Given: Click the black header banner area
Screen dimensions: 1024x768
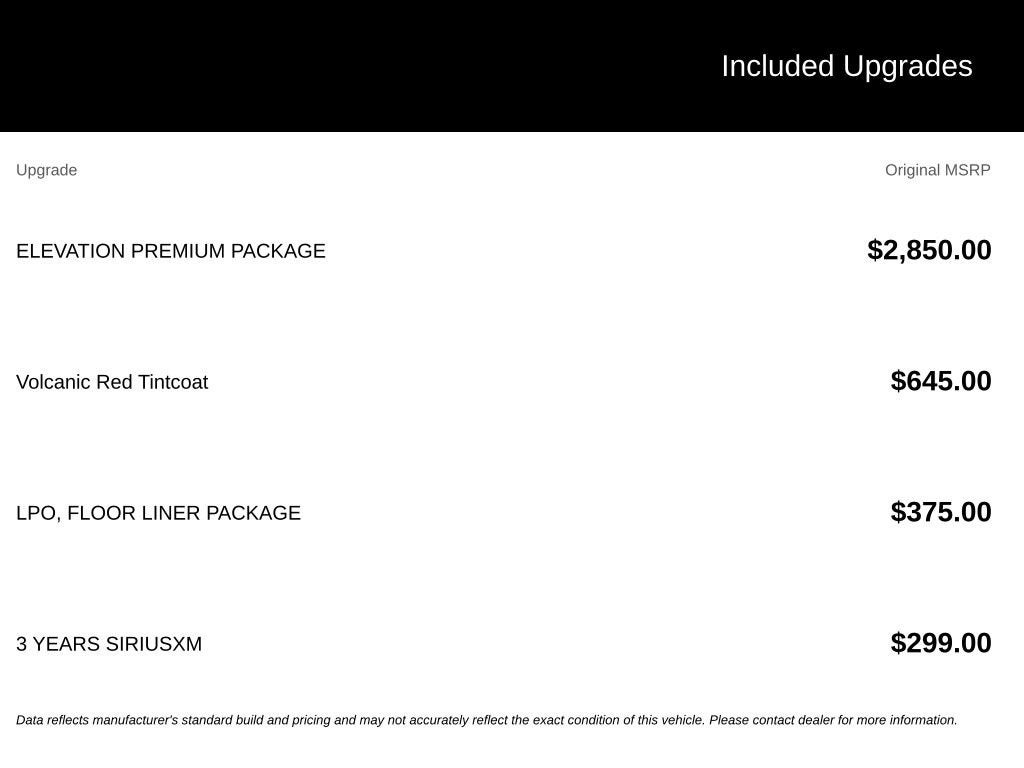Looking at the screenshot, I should 512,66.
